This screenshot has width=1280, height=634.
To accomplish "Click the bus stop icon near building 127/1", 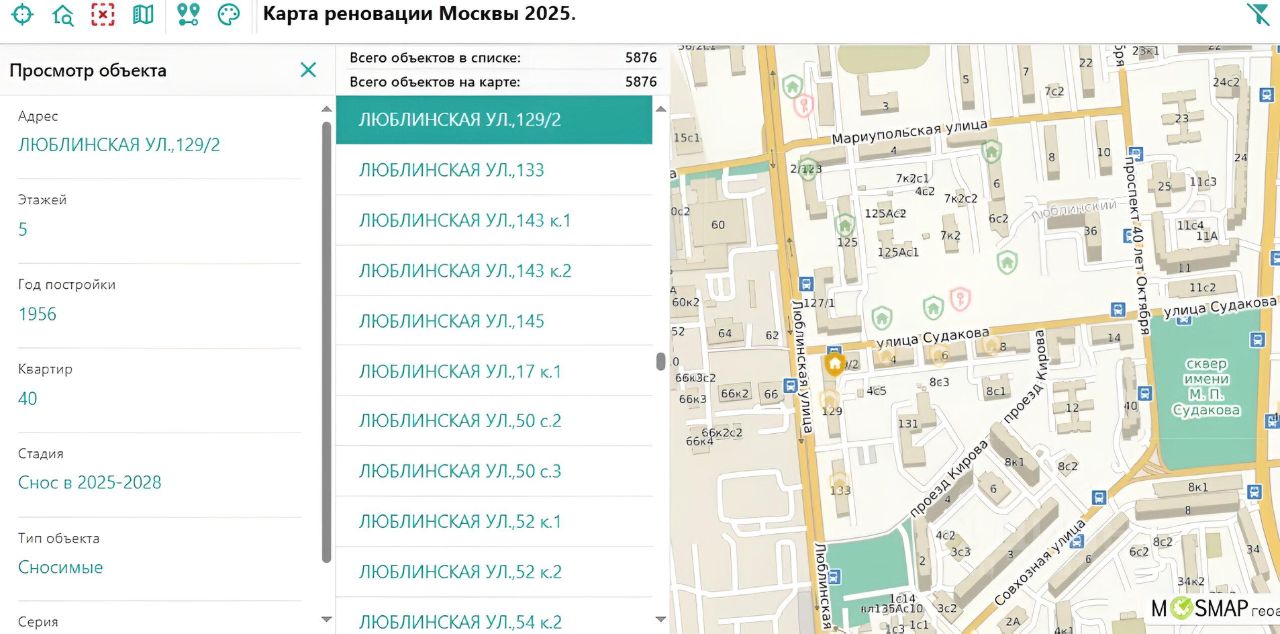I will pyautogui.click(x=806, y=285).
